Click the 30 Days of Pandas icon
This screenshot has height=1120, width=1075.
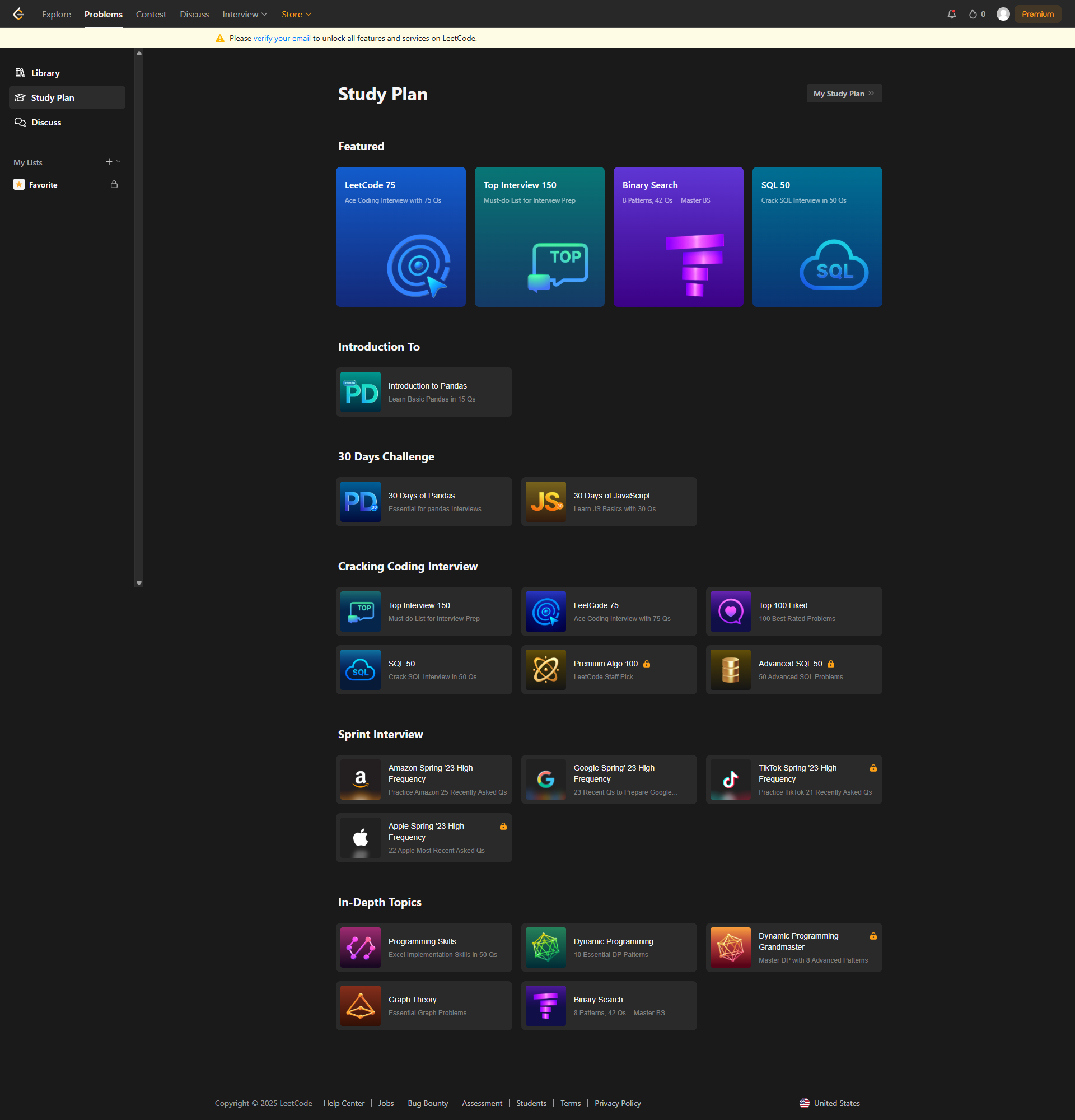coord(361,502)
